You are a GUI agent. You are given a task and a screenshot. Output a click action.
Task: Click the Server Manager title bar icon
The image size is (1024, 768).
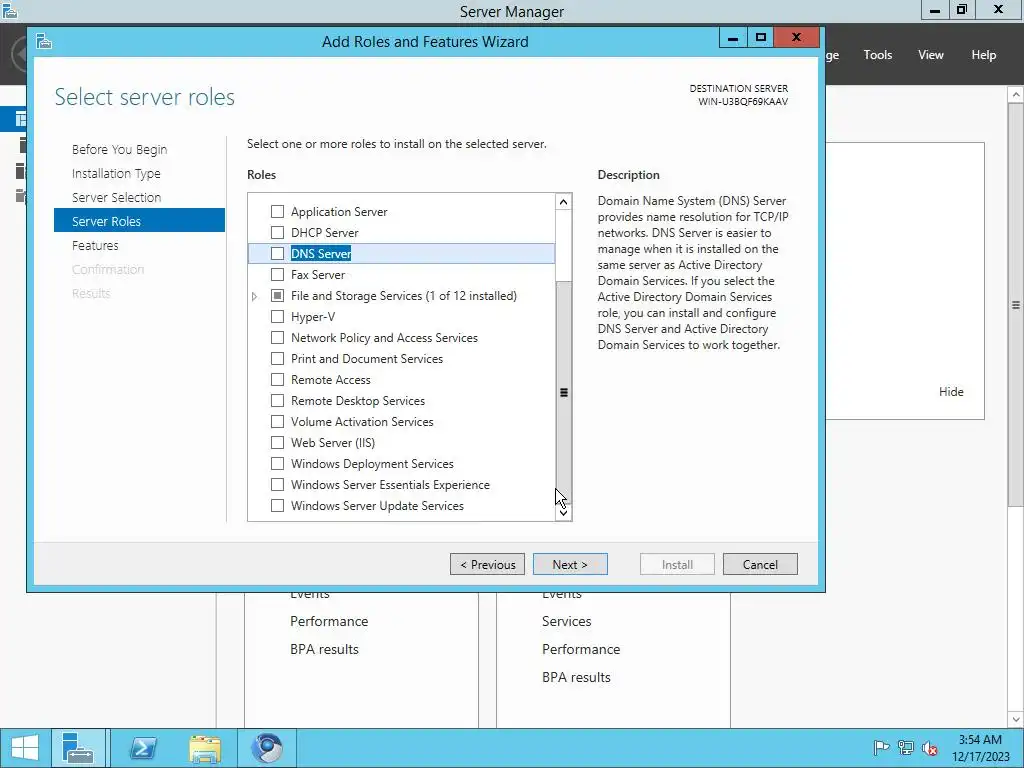pyautogui.click(x=10, y=10)
